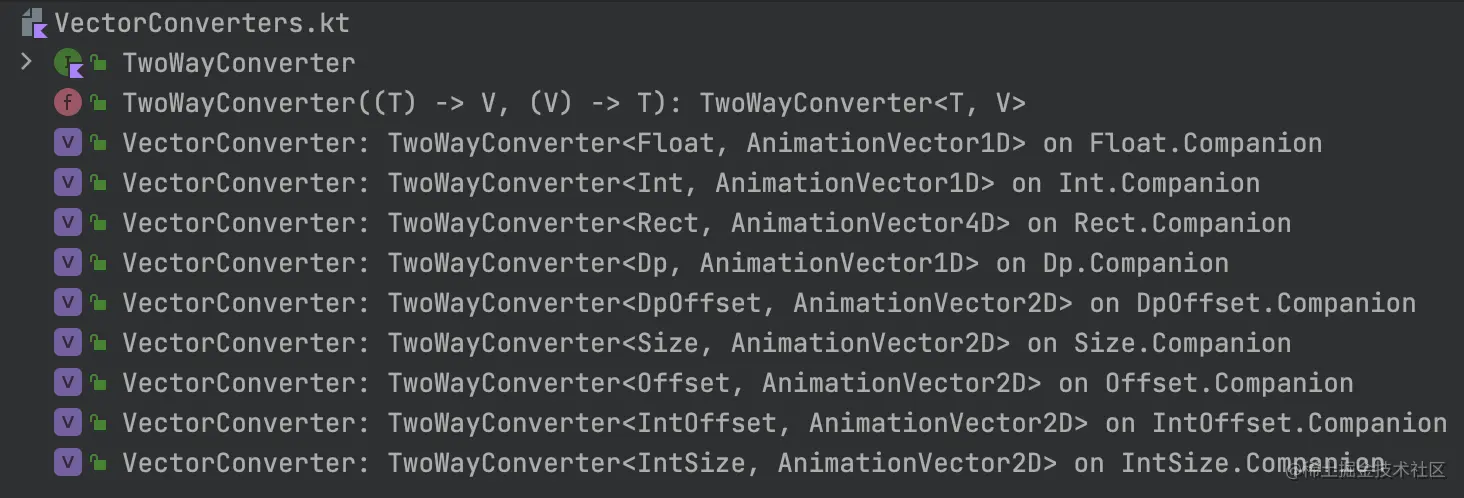The image size is (1464, 498).
Task: Select VectorConverter on IntSize.Companion
Action: pos(754,463)
